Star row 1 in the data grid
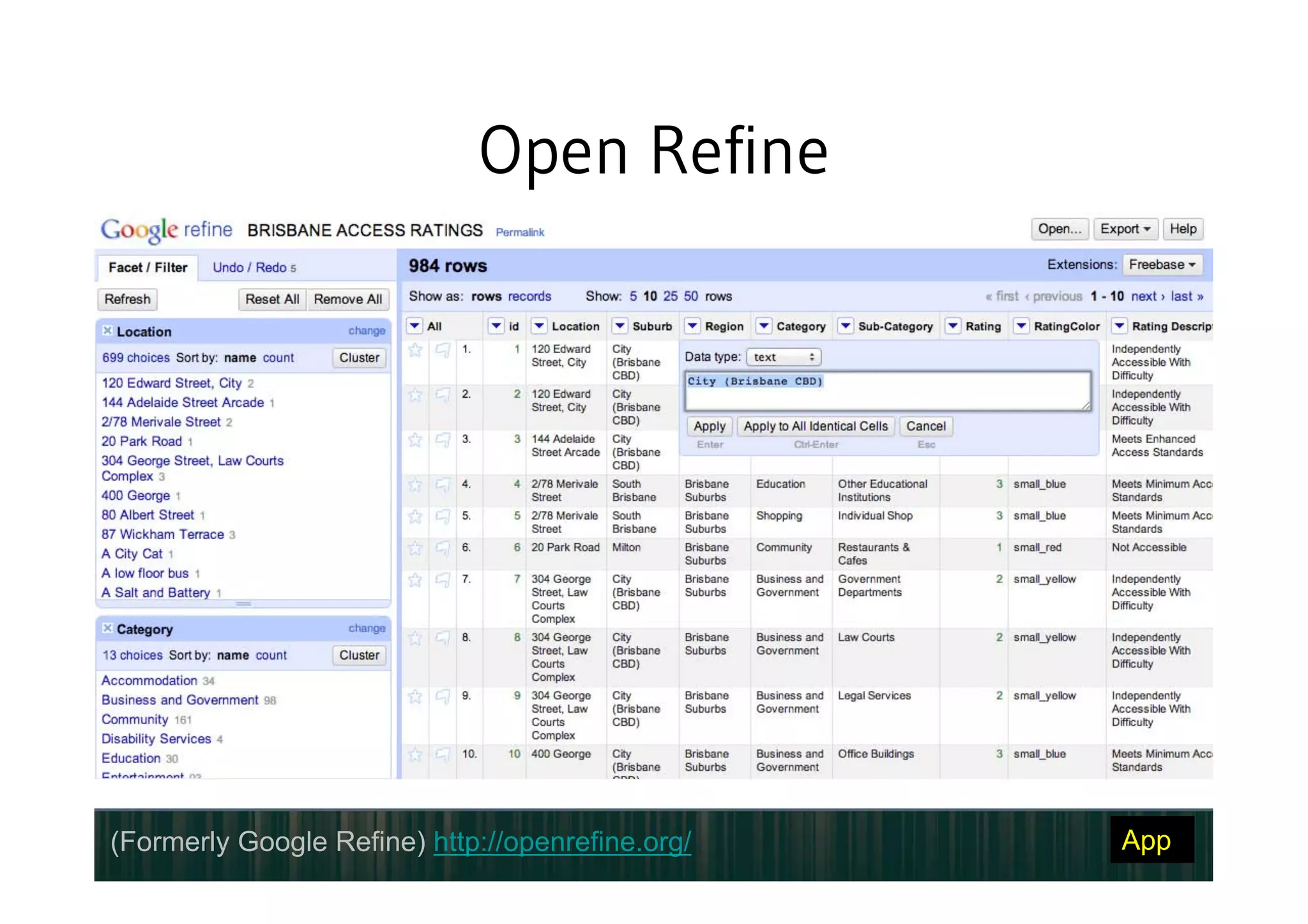 pyautogui.click(x=415, y=350)
